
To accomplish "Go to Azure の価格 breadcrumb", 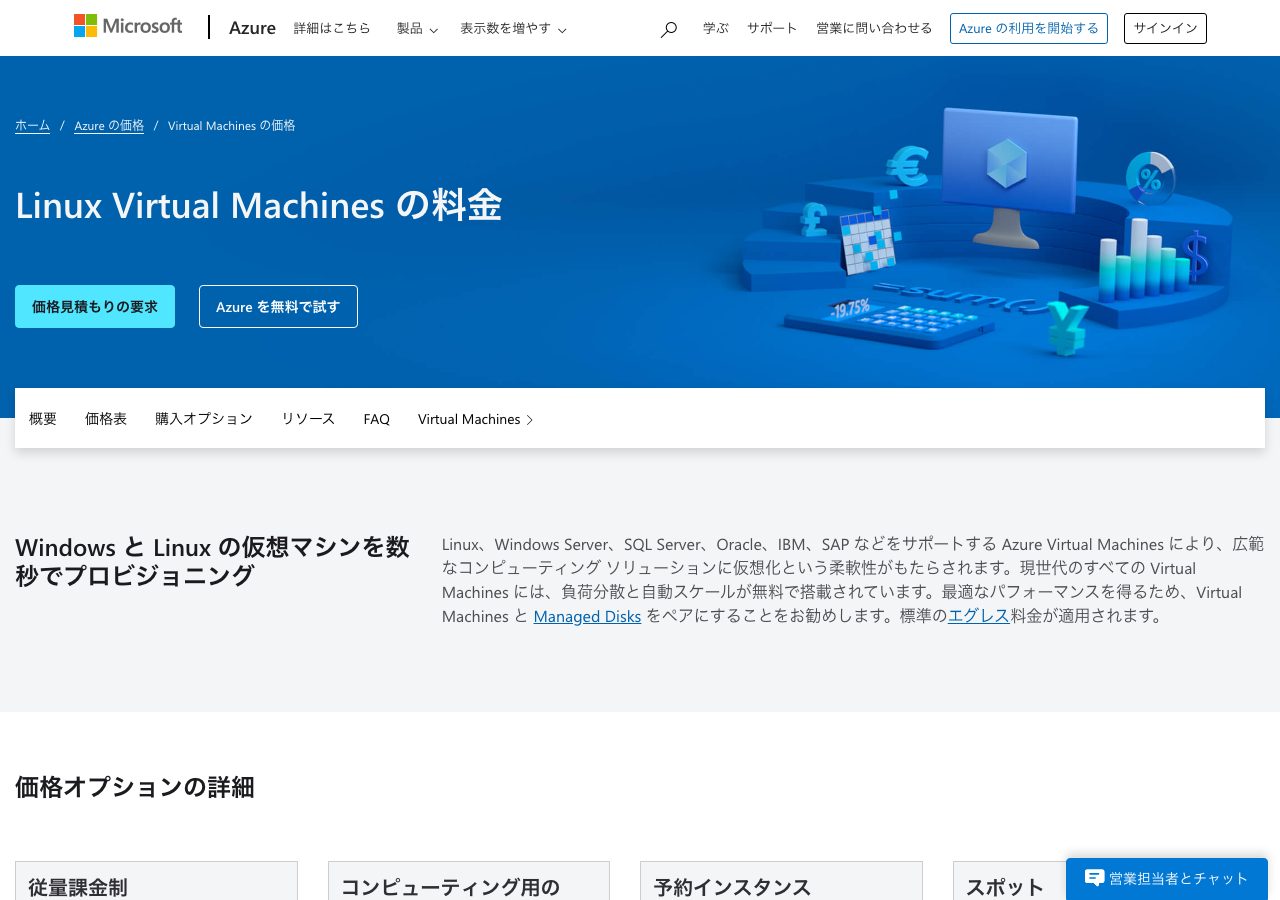I will pyautogui.click(x=109, y=125).
